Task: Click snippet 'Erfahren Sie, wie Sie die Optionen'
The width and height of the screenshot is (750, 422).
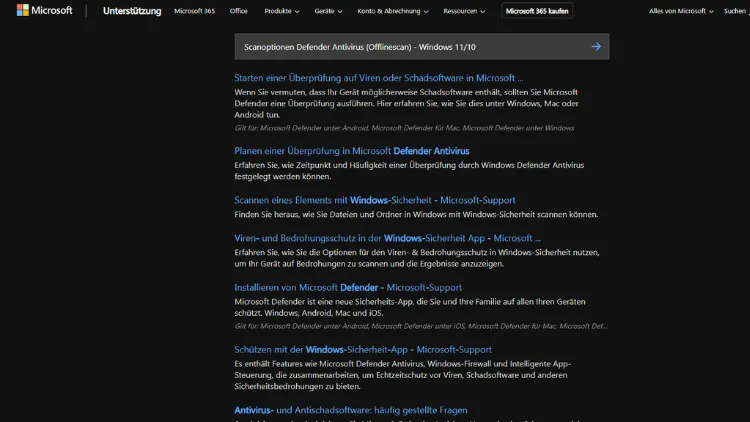Action: (x=417, y=258)
